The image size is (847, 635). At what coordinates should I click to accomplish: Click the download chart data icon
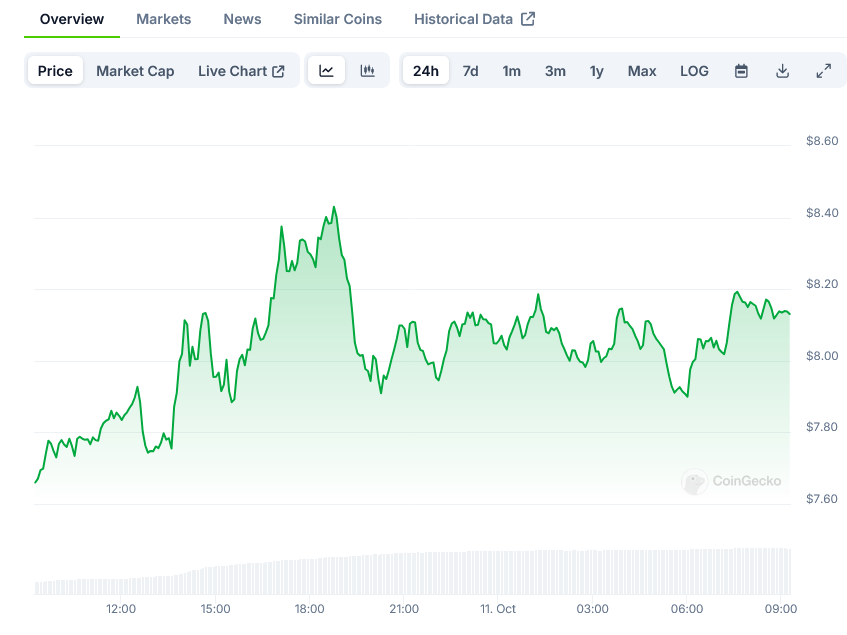[782, 71]
